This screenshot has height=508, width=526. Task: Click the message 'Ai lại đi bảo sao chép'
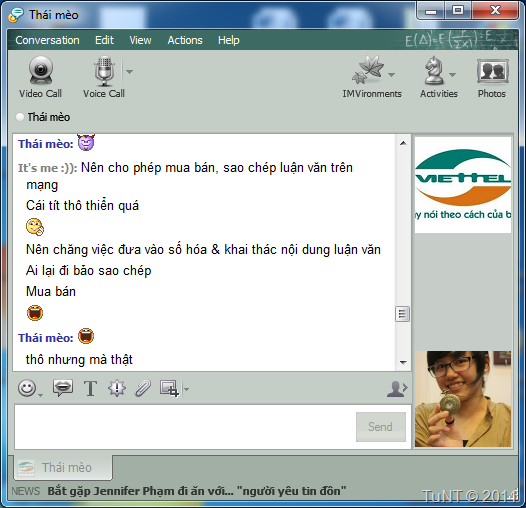click(x=89, y=271)
